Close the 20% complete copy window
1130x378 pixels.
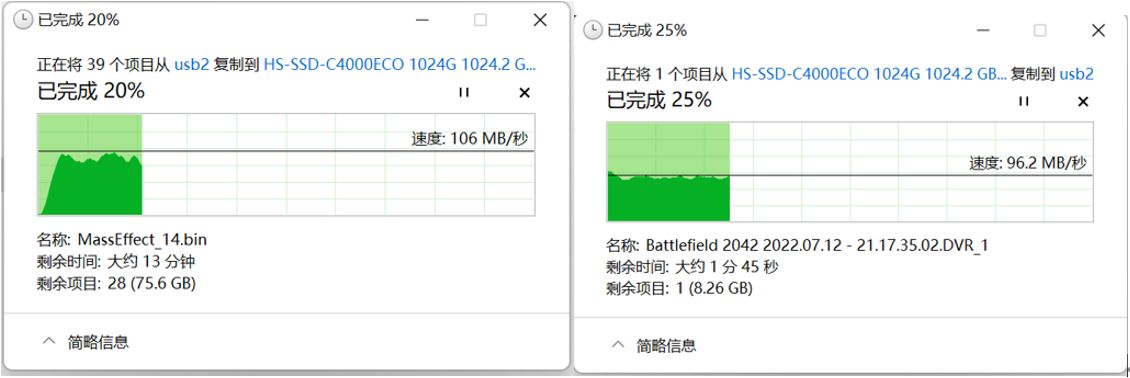point(540,20)
